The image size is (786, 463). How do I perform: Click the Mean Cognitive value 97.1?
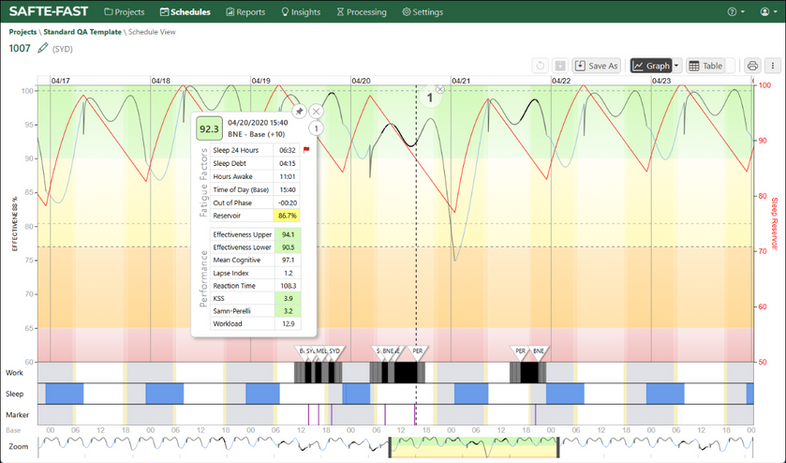288,260
